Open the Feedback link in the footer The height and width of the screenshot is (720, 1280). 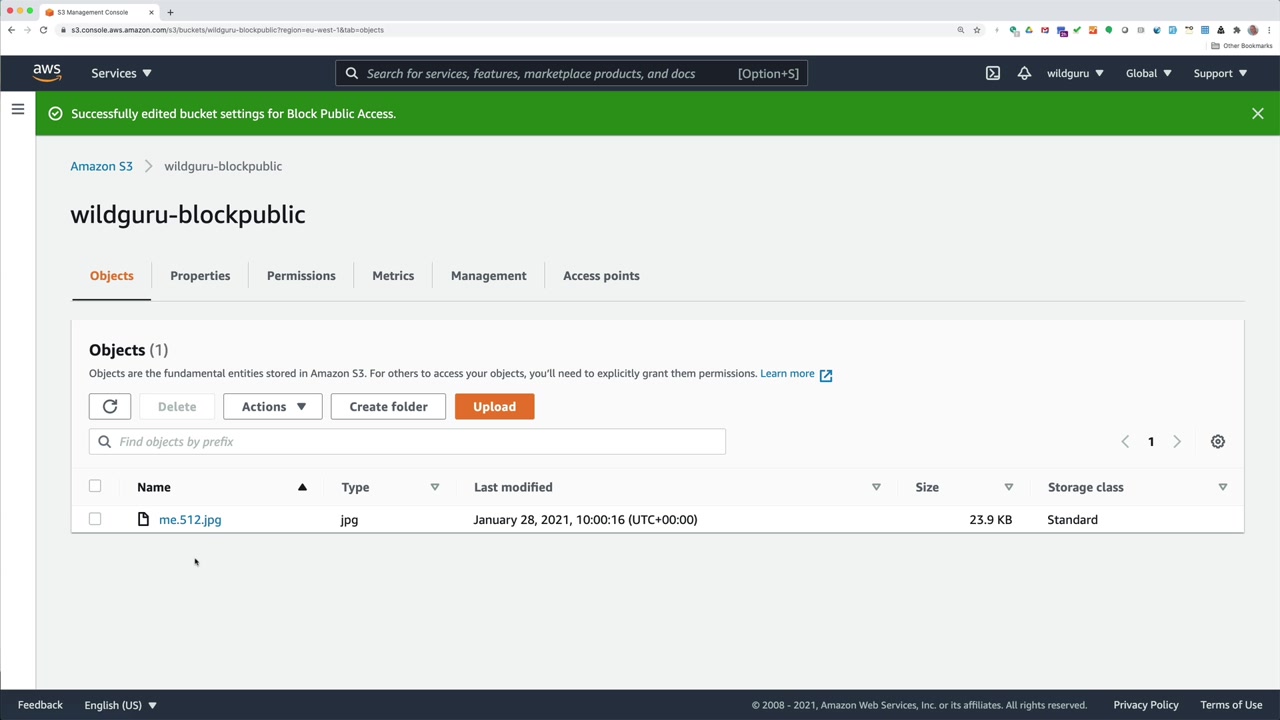[40, 705]
